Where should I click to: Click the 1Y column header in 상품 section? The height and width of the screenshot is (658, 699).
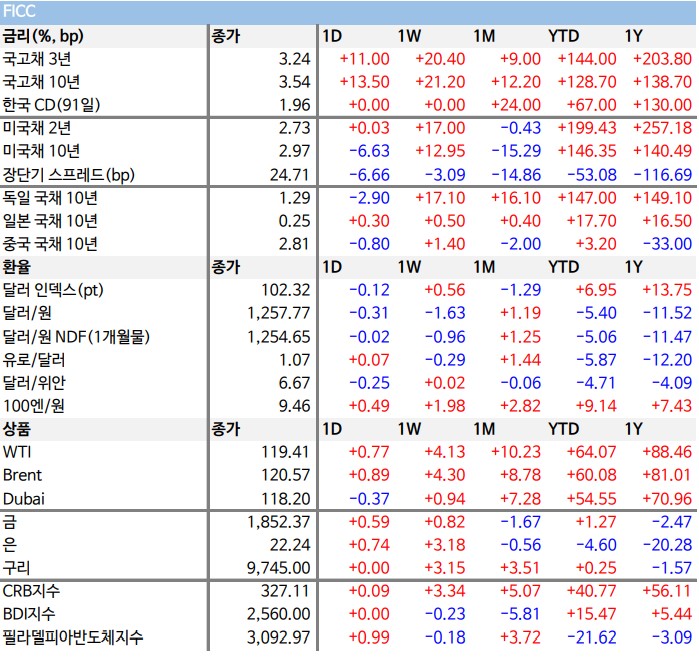[x=633, y=429]
